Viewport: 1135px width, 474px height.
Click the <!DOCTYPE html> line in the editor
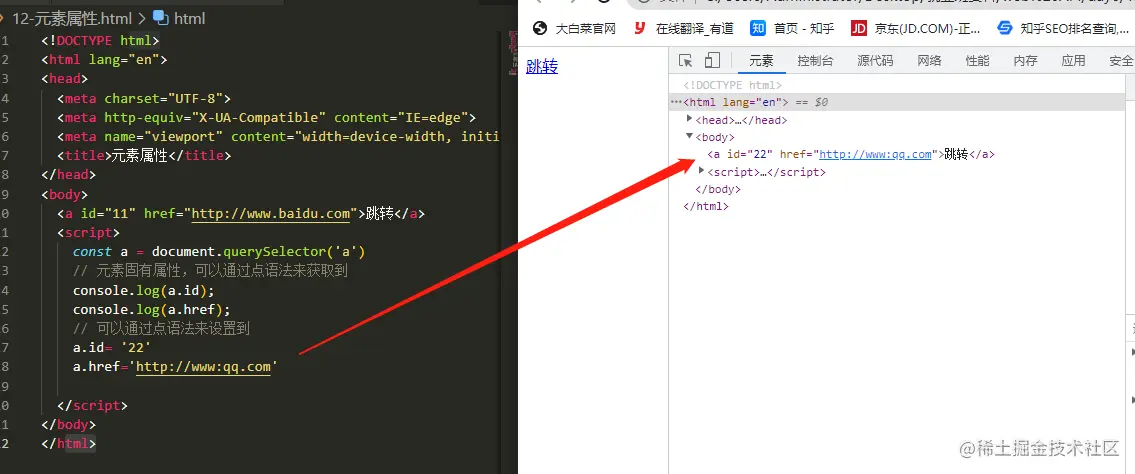(100, 41)
